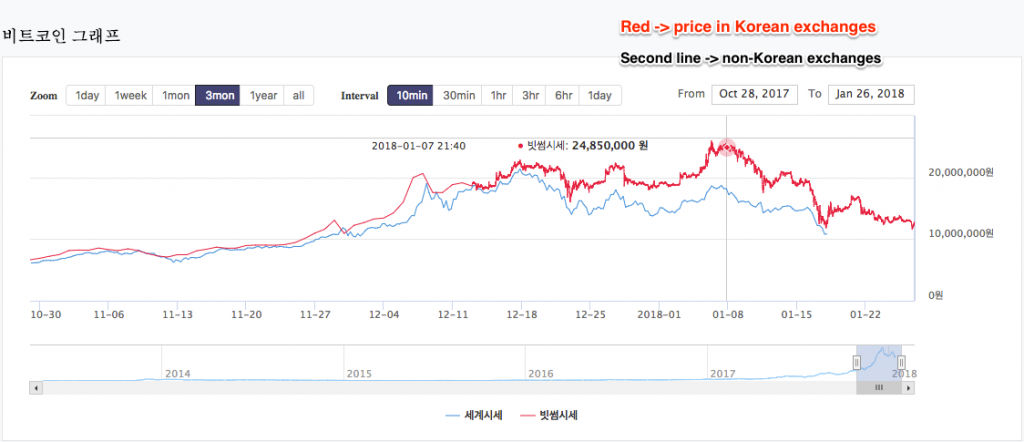
Task: Grab the left range handle in the navigator
Action: point(857,362)
